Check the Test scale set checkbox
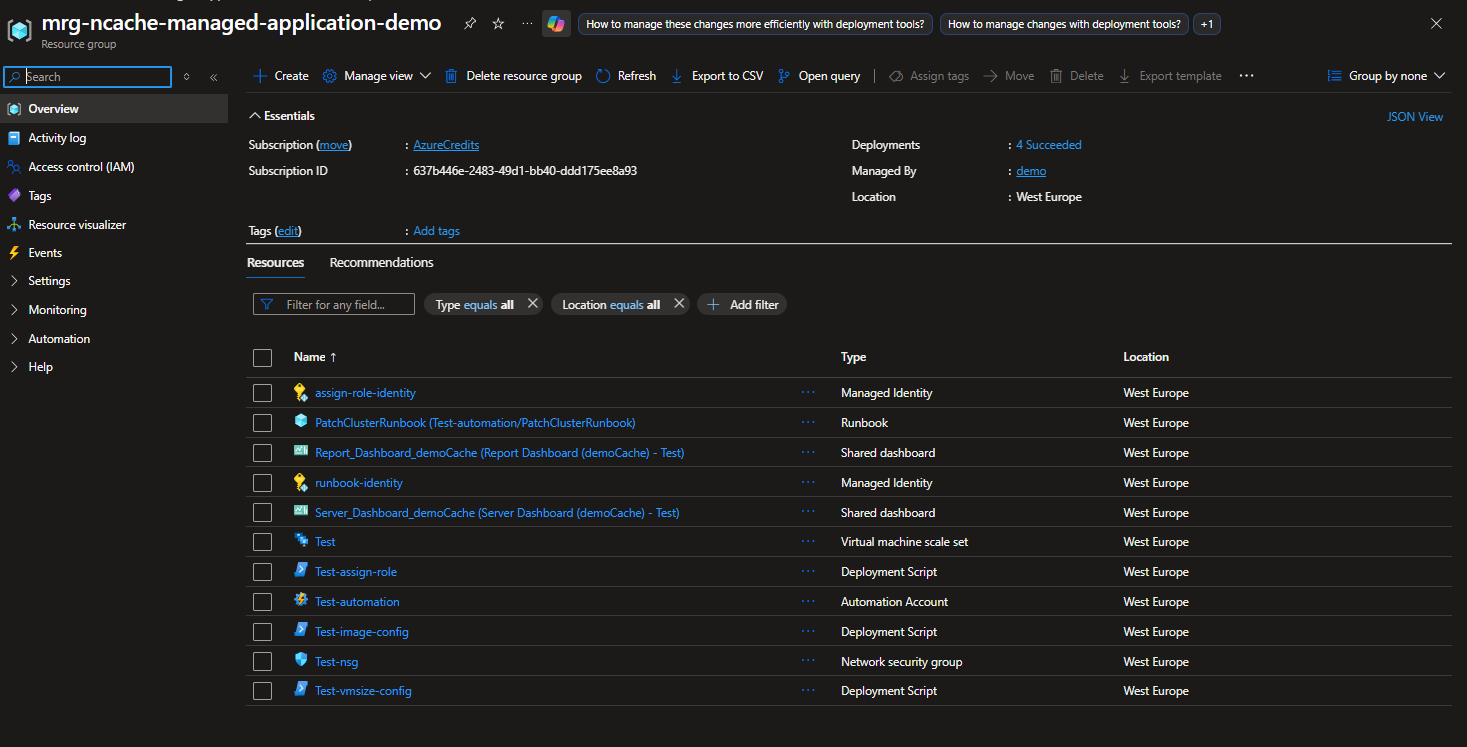Viewport: 1467px width, 747px height. pos(263,542)
